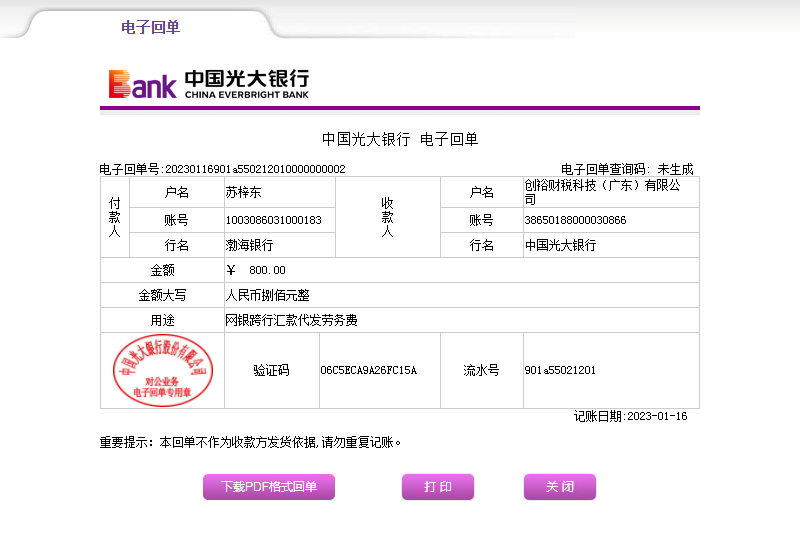Screen dimensions: 800x534
Task: Click the 流水号 label cell
Action: tap(481, 370)
